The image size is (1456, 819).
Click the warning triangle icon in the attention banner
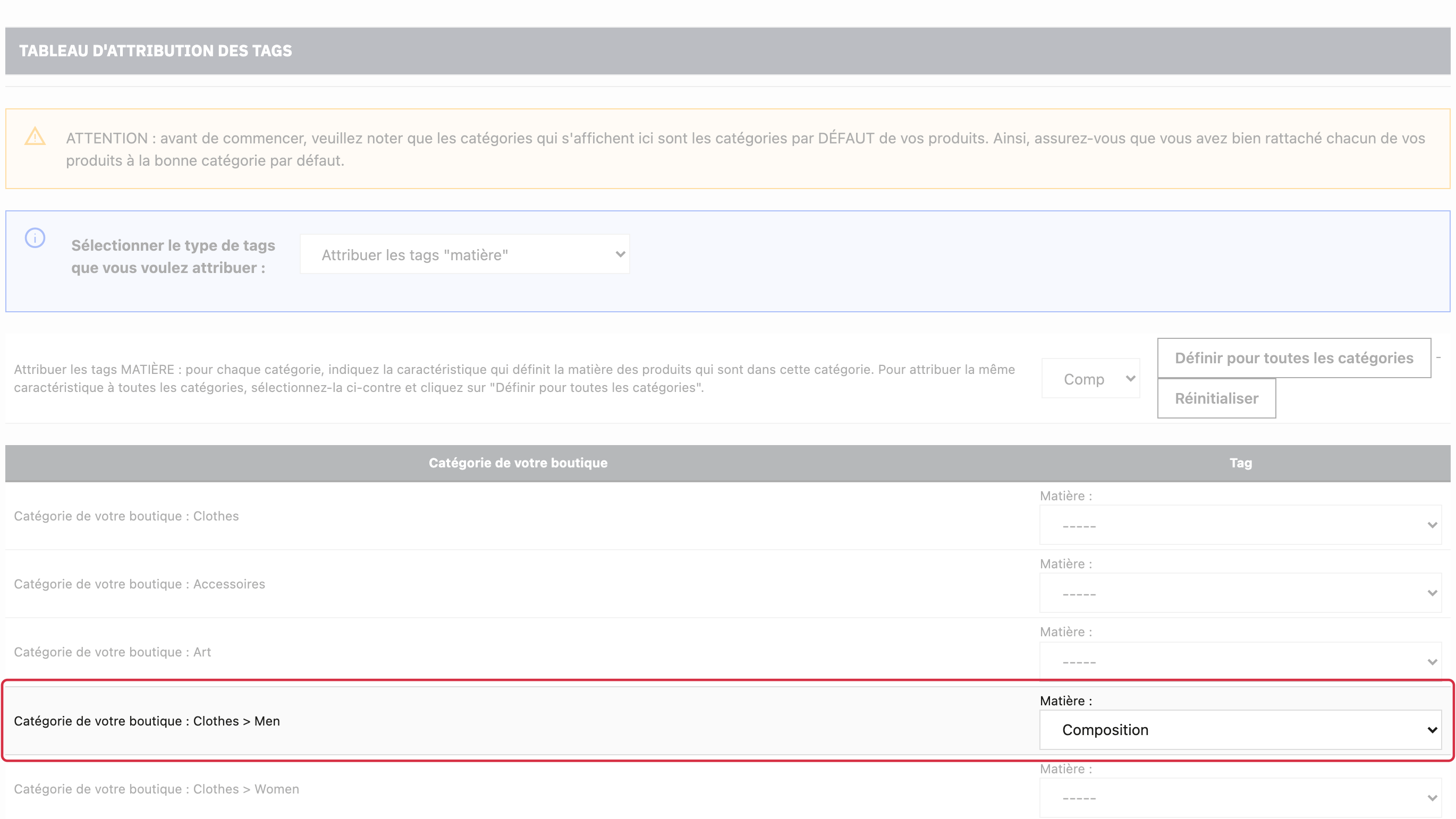[35, 136]
